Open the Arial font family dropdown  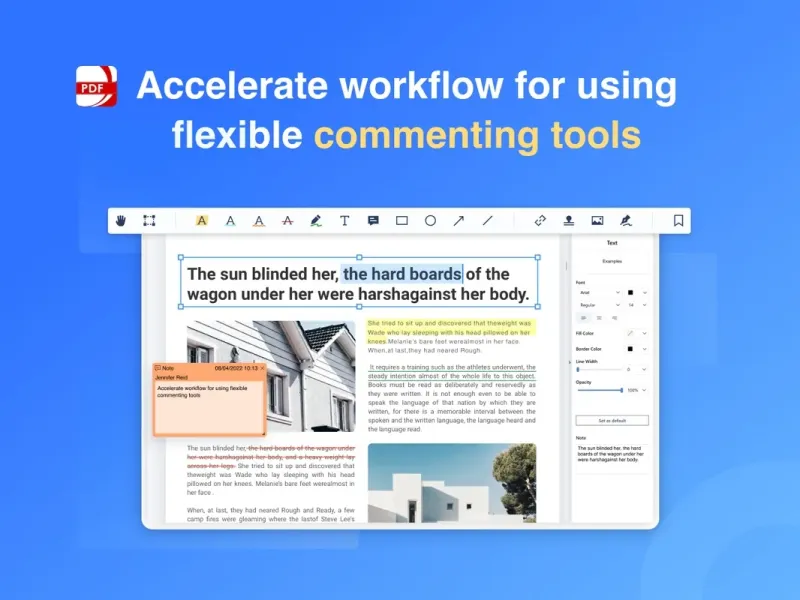coord(599,292)
